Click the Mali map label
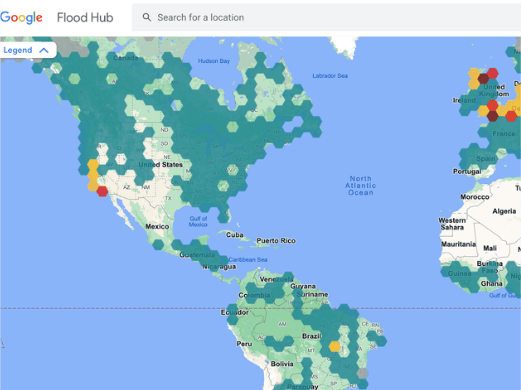Screen dimensions: 521x390 pyautogui.click(x=490, y=248)
